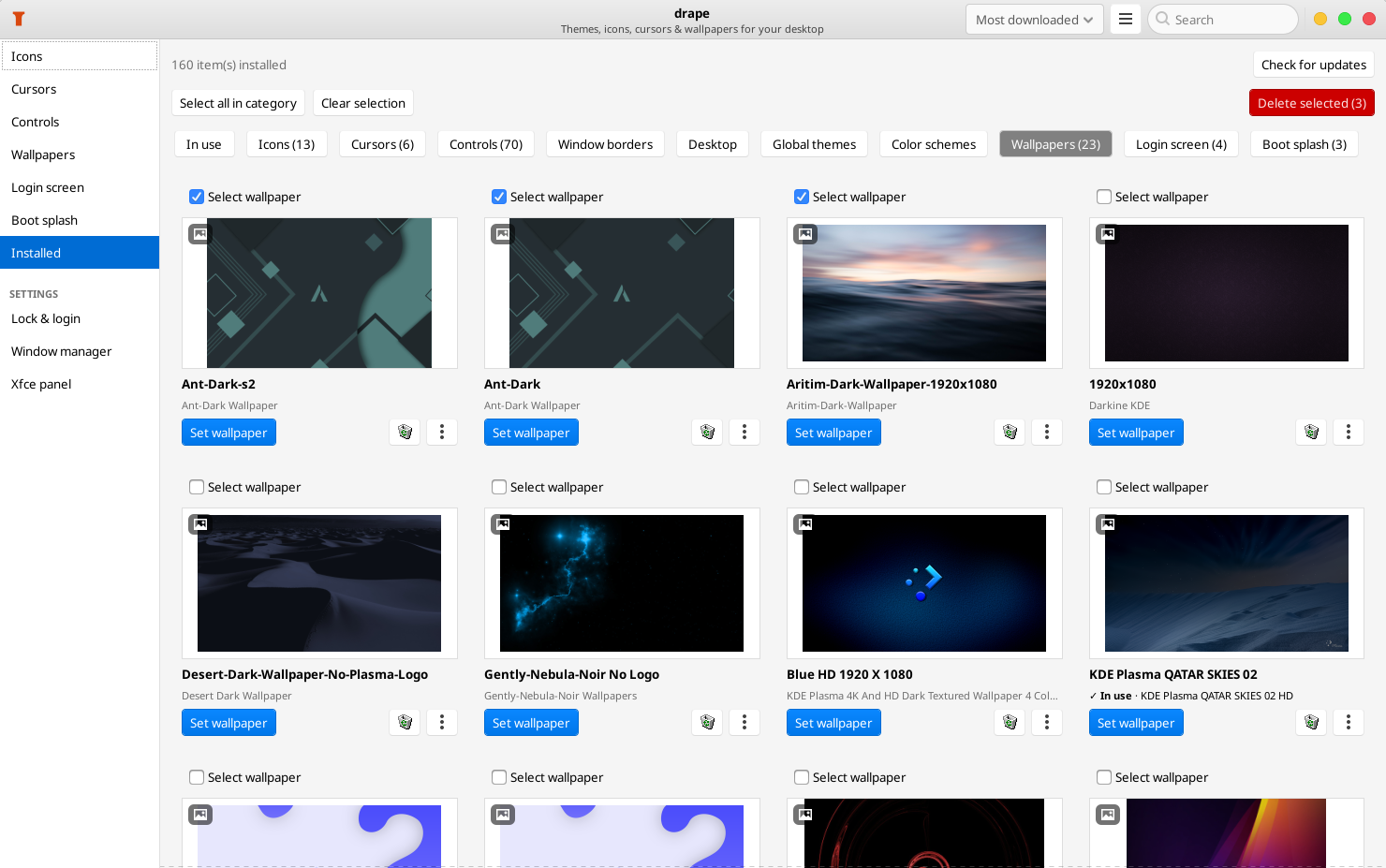Click the Blue HD 1920 X 1080 preview thumbnail
This screenshot has height=868, width=1386.
(924, 583)
